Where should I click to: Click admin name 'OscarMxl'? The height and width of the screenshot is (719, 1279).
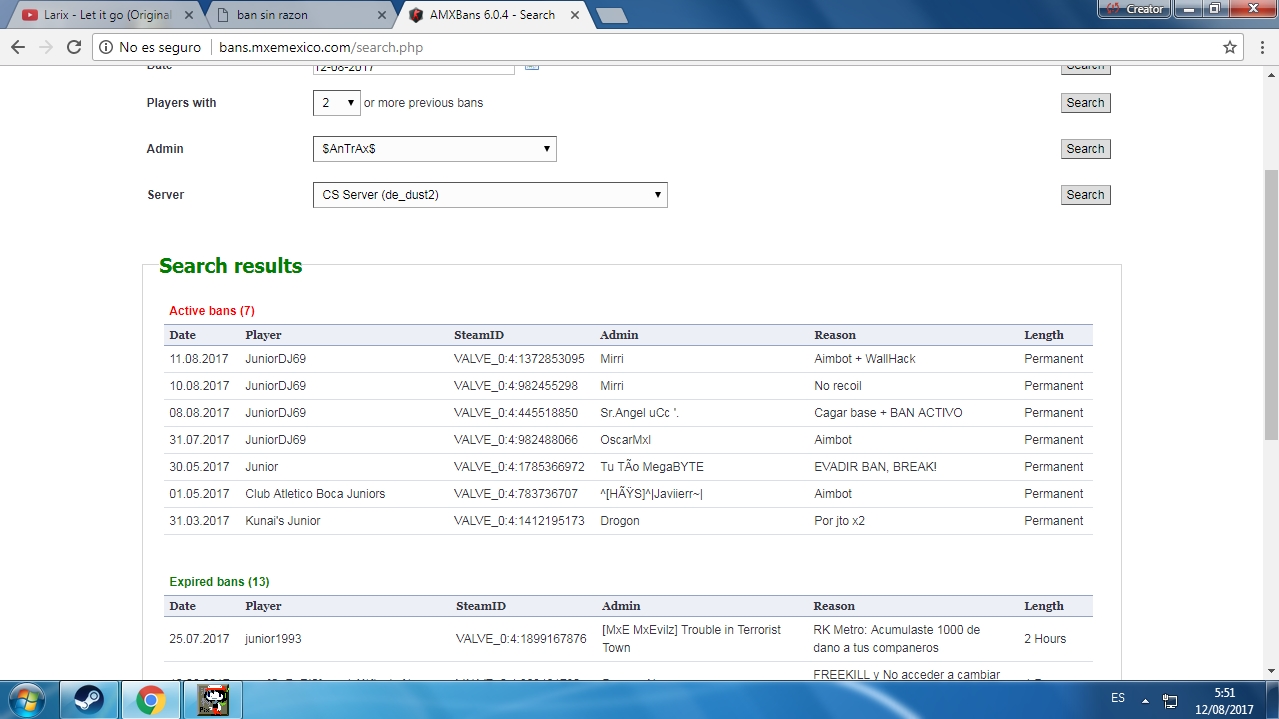pos(626,440)
